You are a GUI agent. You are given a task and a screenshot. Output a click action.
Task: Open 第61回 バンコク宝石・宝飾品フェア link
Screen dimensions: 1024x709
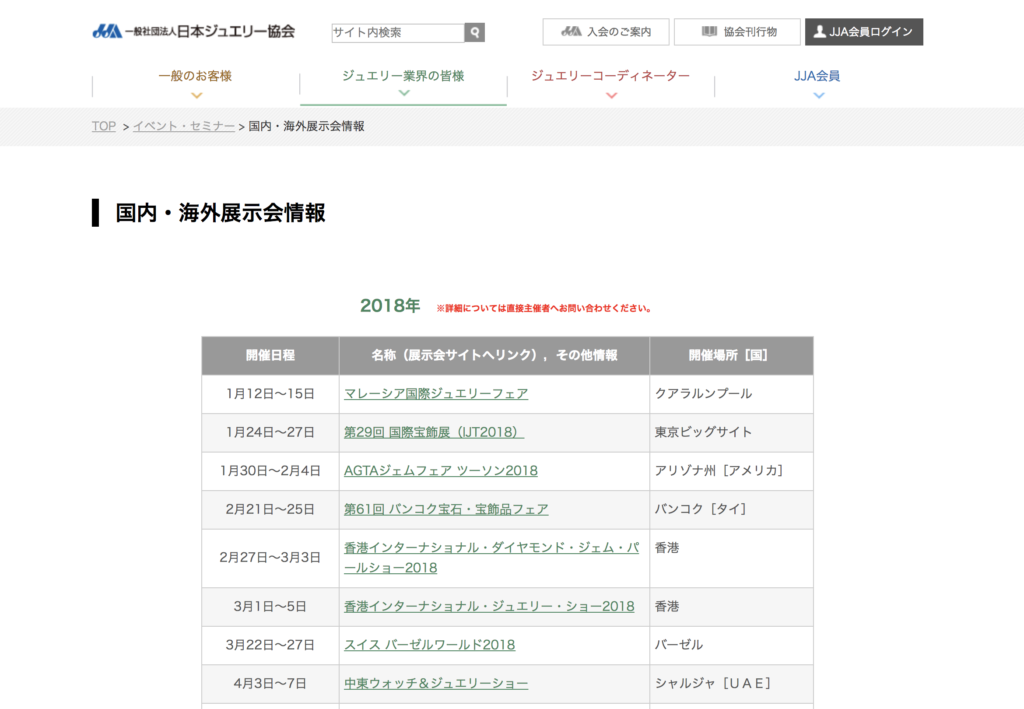pos(446,509)
